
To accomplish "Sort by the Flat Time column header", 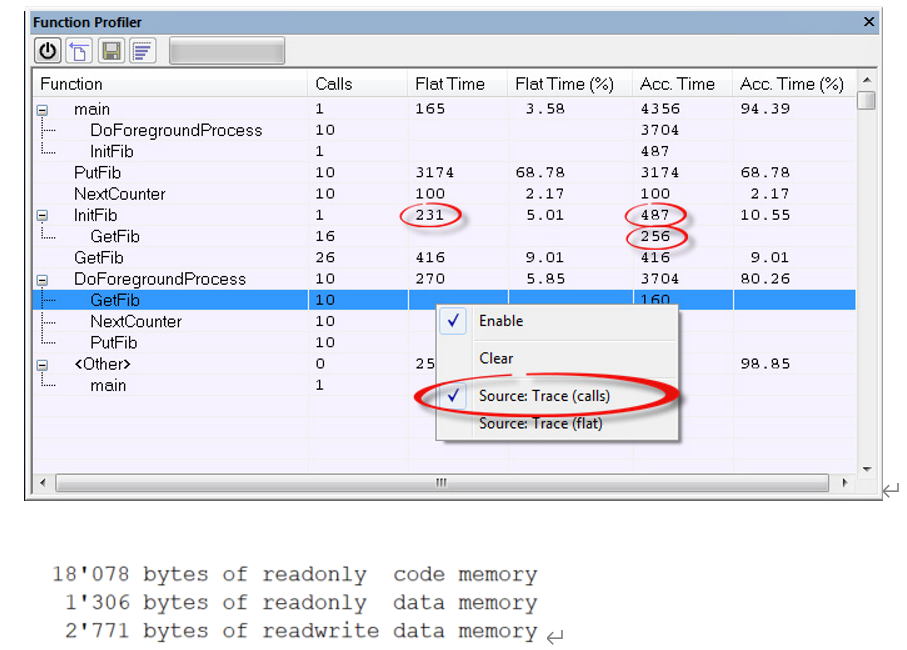I will 449,84.
